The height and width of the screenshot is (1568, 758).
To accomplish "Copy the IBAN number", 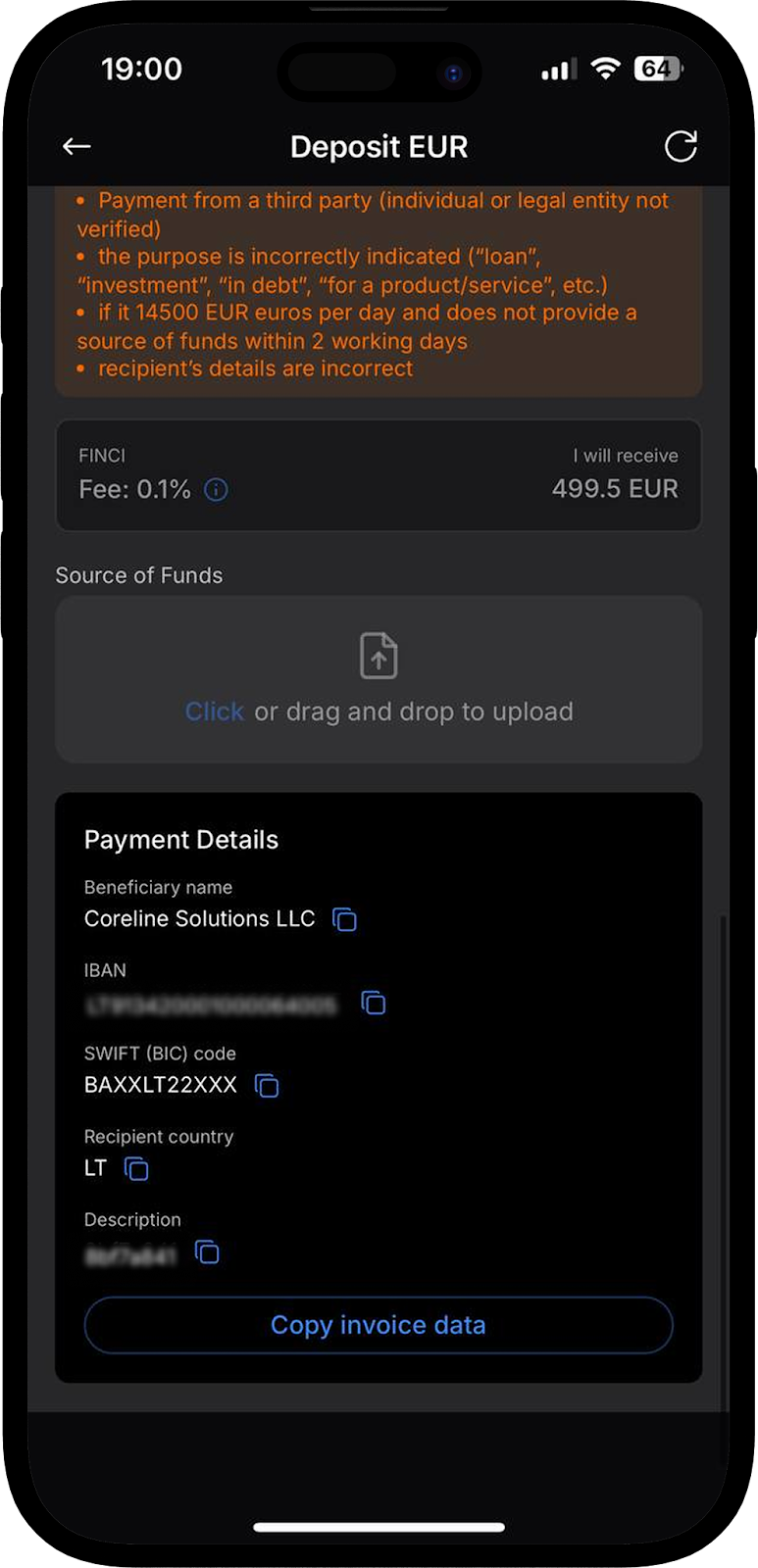I will tap(374, 1003).
